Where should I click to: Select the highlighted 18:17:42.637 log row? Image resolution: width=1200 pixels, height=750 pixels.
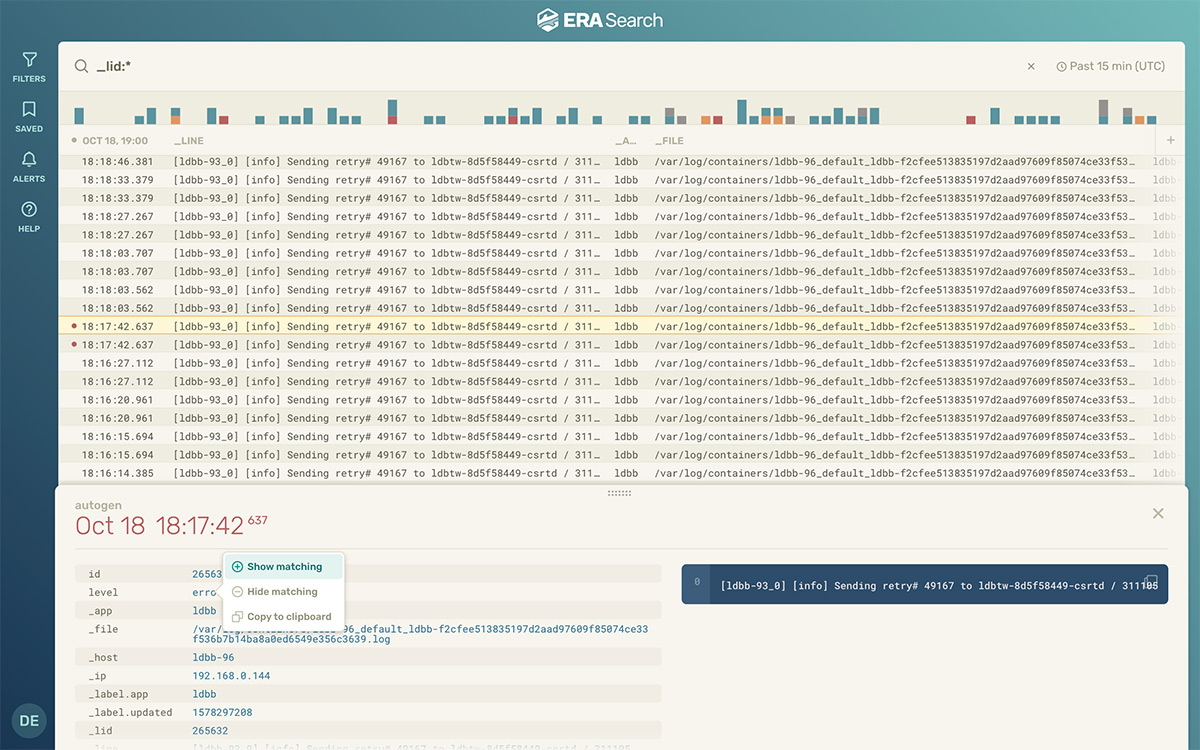click(x=621, y=326)
